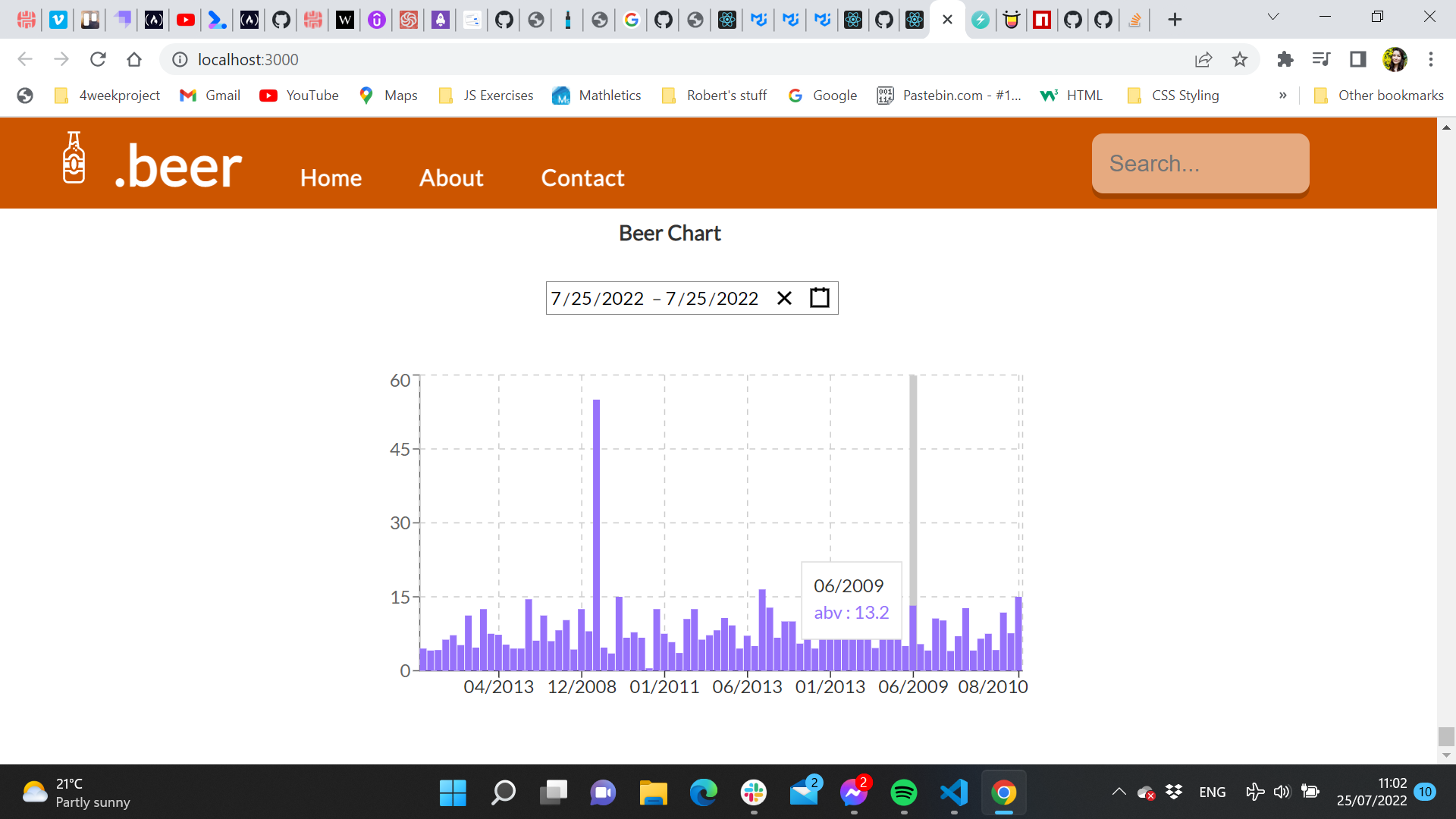Viewport: 1456px width, 819px height.
Task: Expand the browser bookmarks overflow menu
Action: coord(1284,96)
